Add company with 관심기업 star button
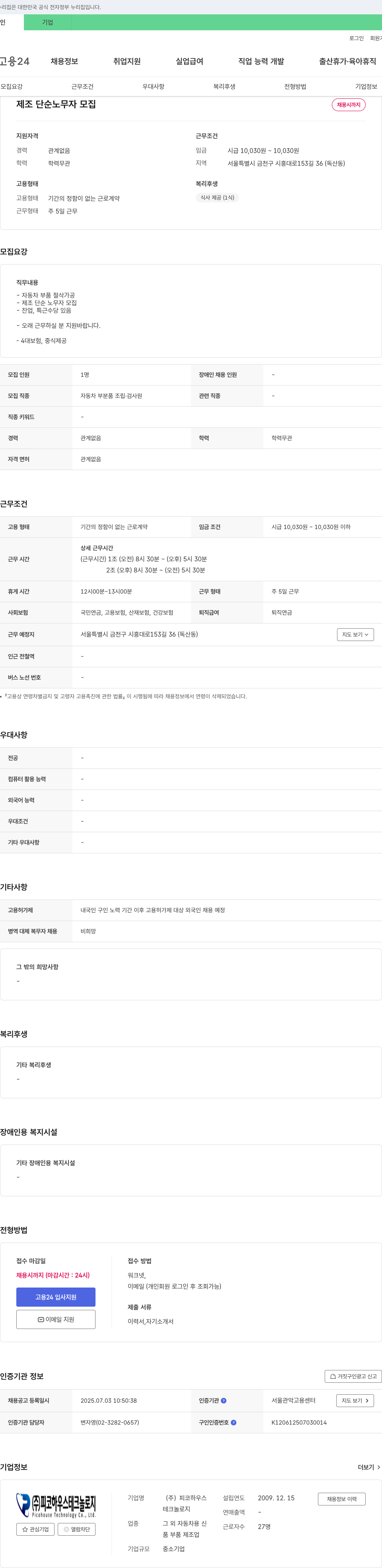Image resolution: width=382 pixels, height=1568 pixels. [x=35, y=1529]
